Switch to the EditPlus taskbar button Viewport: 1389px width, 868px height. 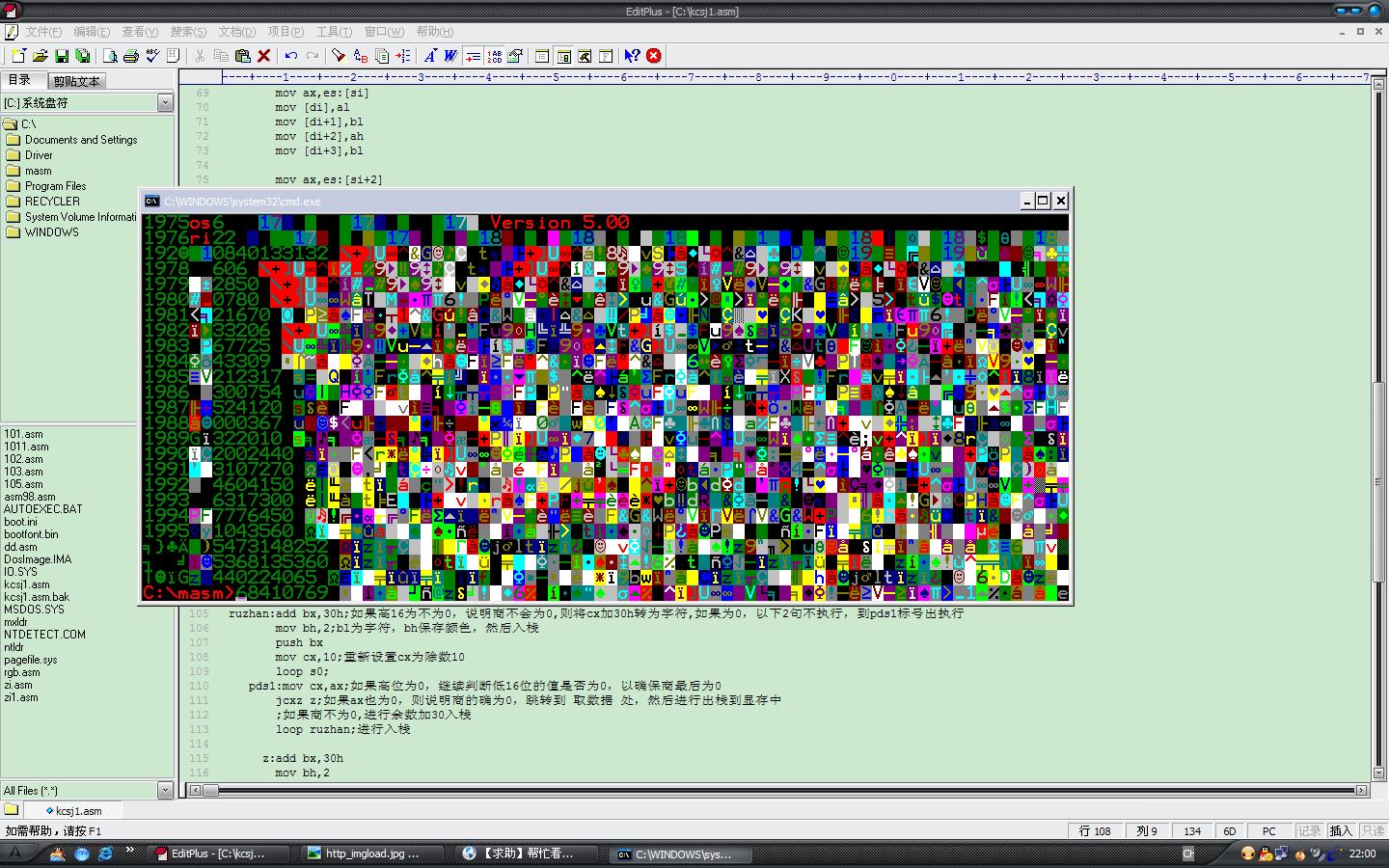coord(219,854)
